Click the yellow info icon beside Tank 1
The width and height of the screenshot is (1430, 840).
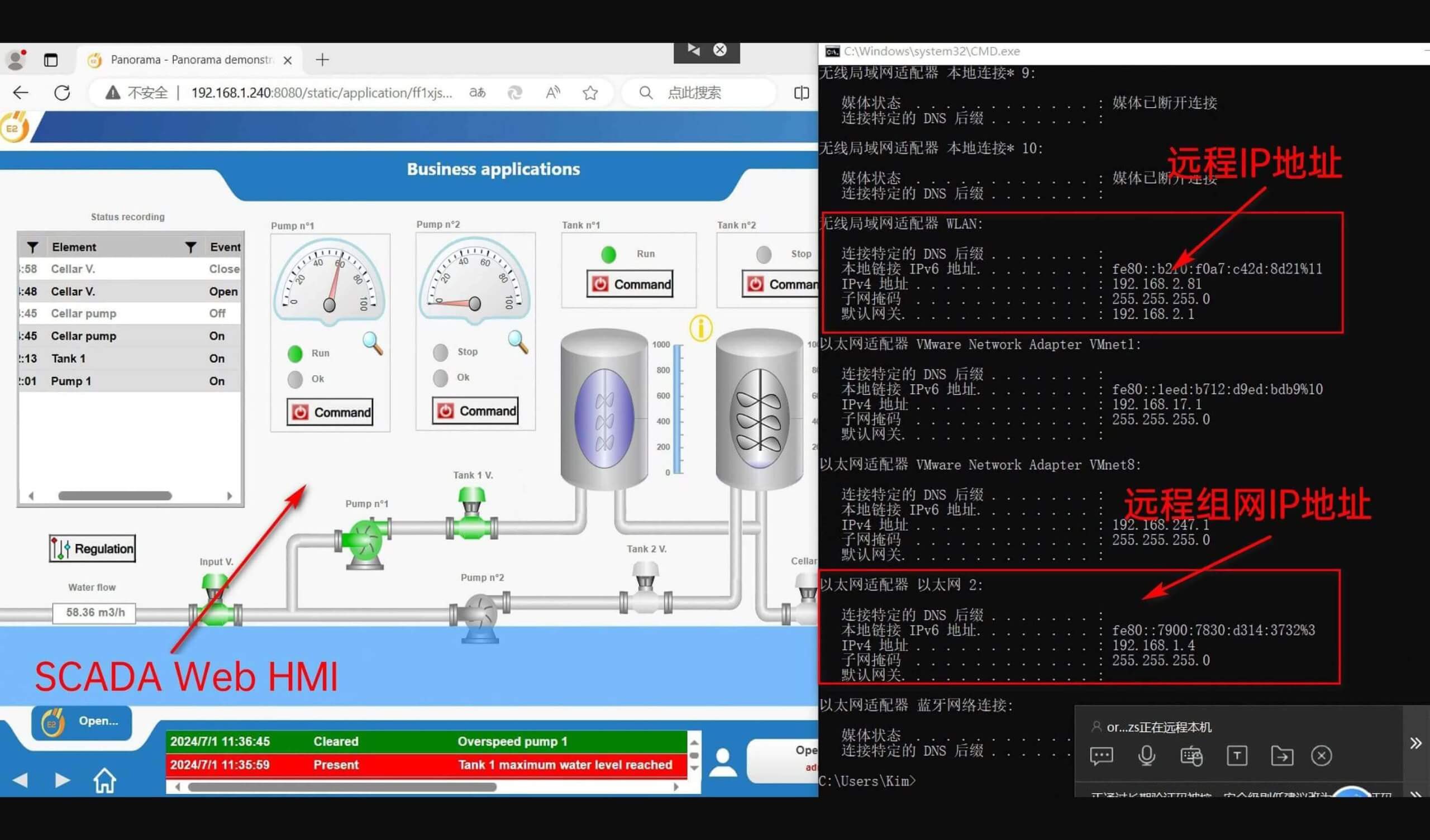700,328
